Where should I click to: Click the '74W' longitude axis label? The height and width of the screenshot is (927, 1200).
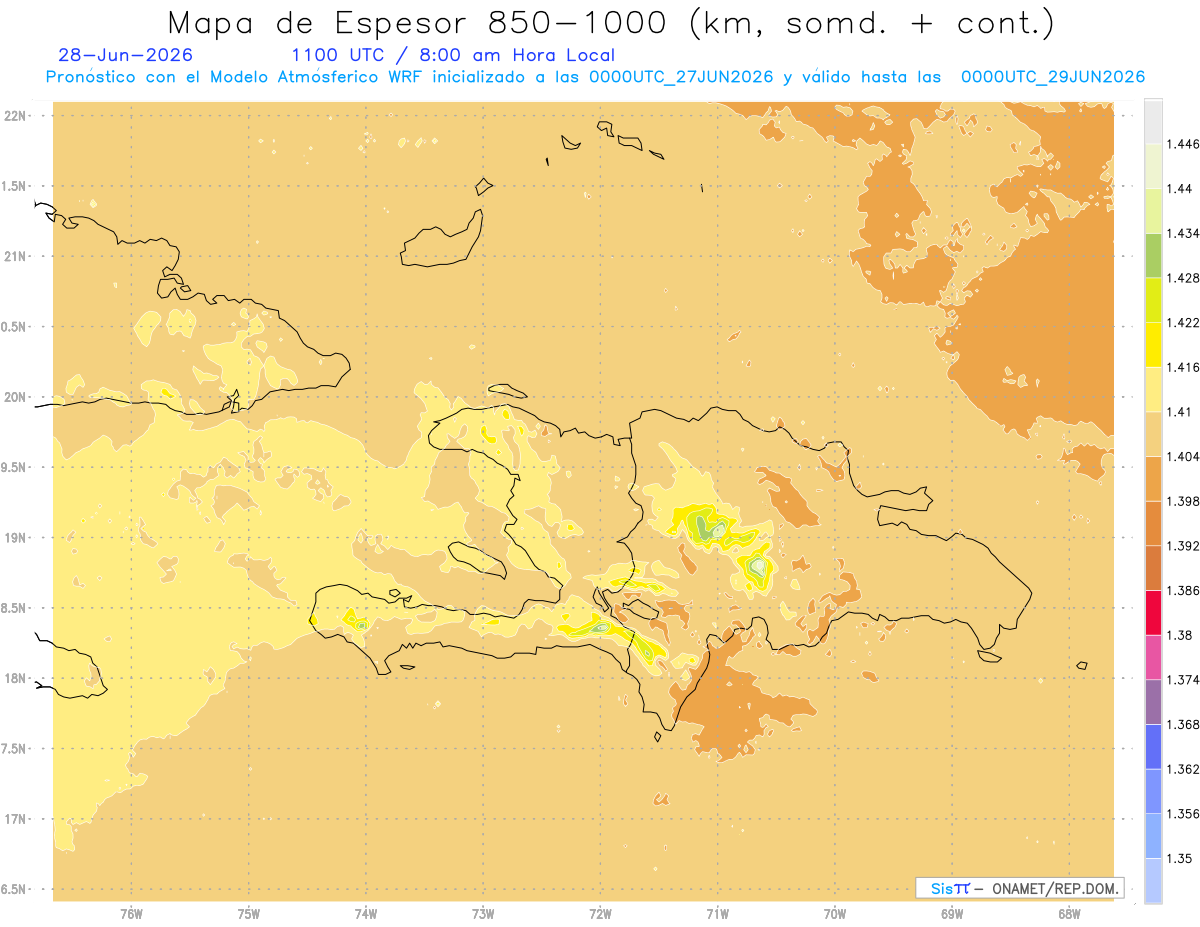tap(366, 913)
